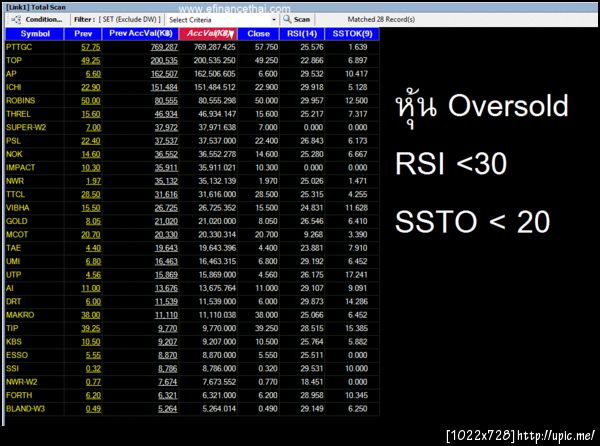Select the NOK symbol
Screen dimensions: 600x446
coord(14,154)
